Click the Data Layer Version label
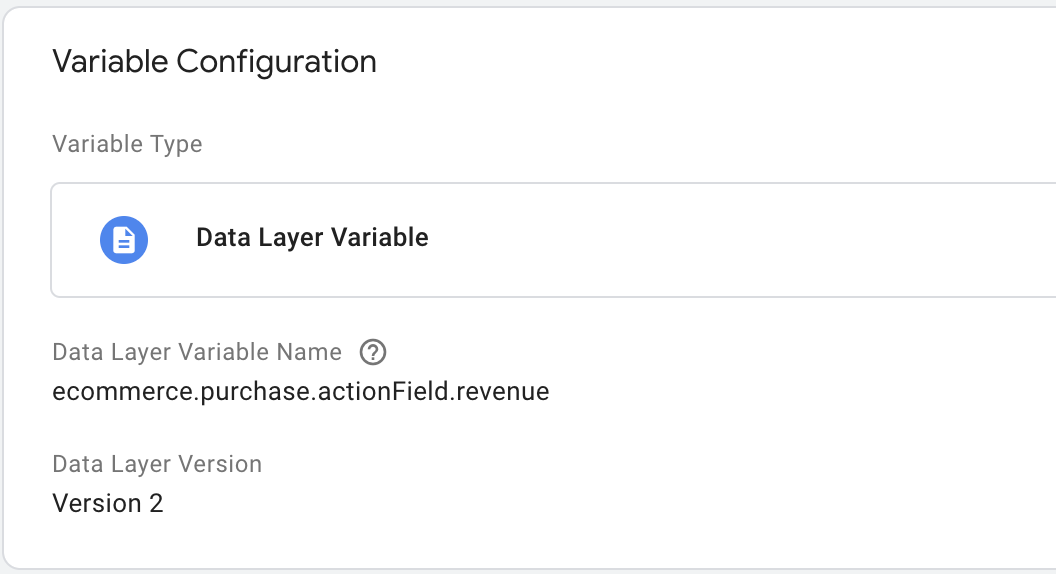 pyautogui.click(x=157, y=464)
